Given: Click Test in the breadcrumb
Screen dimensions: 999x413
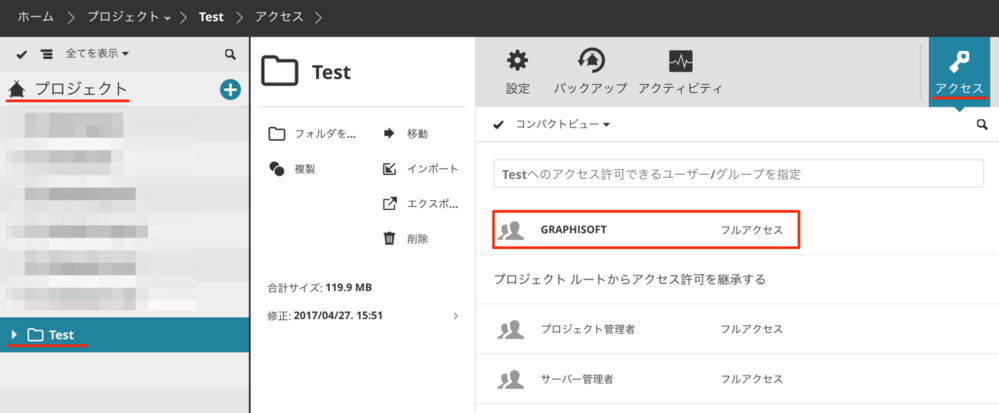Looking at the screenshot, I should tap(211, 17).
